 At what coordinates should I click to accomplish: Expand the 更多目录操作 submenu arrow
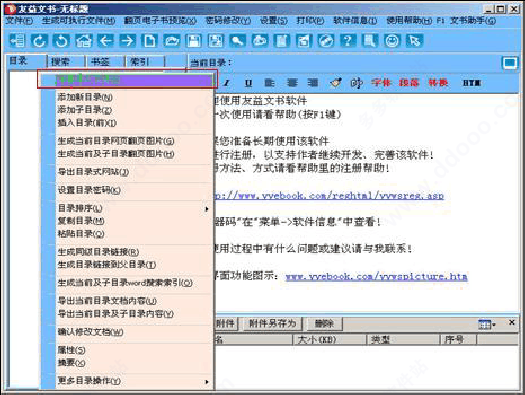point(207,381)
